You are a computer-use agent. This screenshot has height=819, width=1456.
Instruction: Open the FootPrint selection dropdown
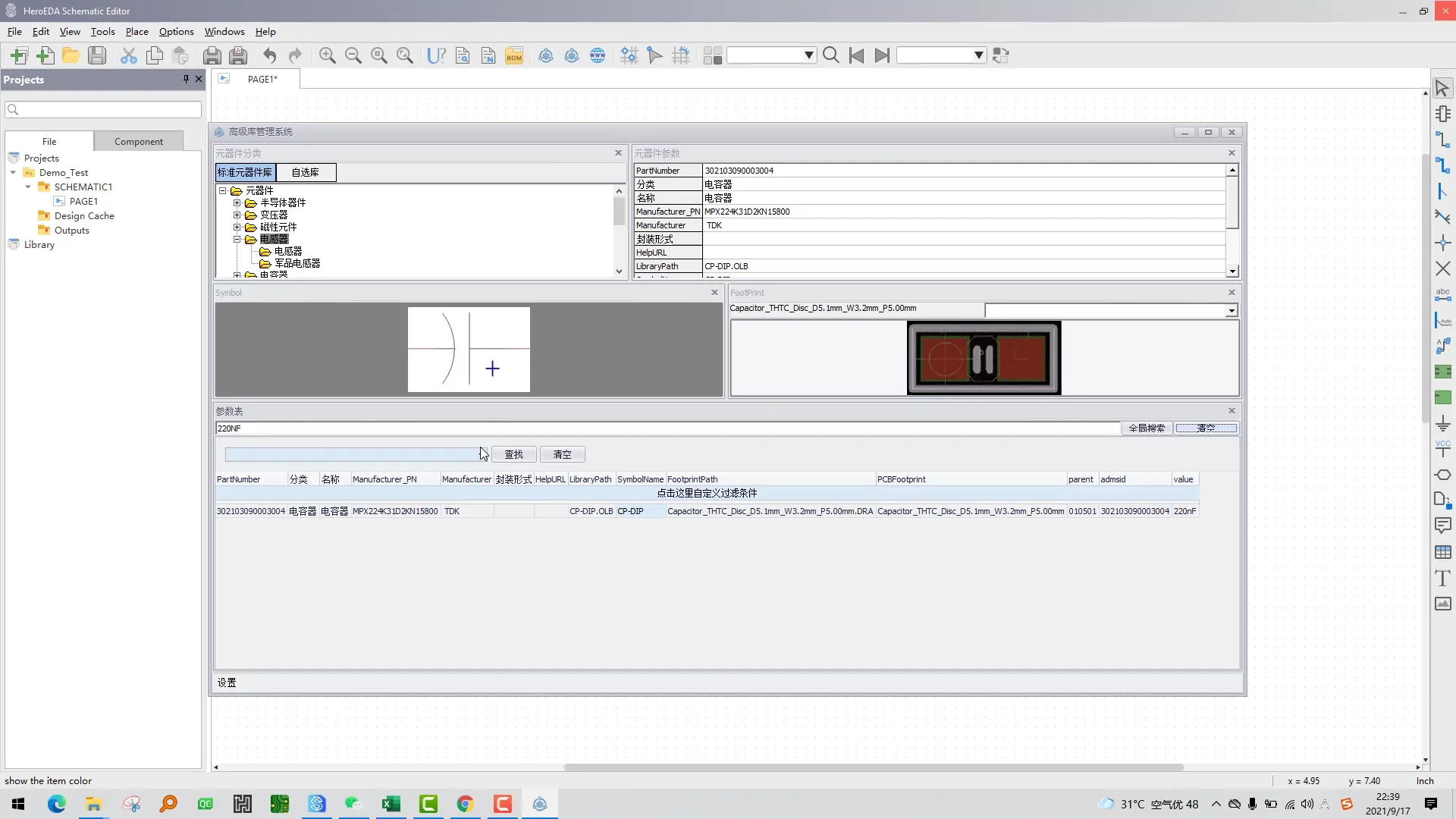(1231, 310)
